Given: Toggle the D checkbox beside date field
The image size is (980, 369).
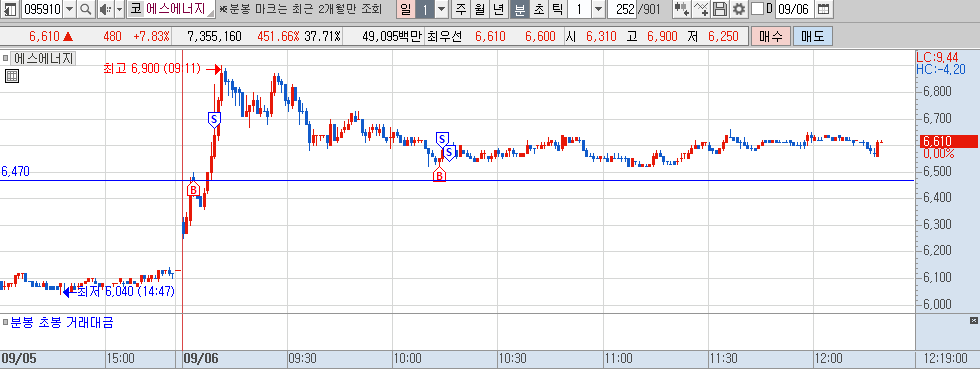Looking at the screenshot, I should 757,9.
